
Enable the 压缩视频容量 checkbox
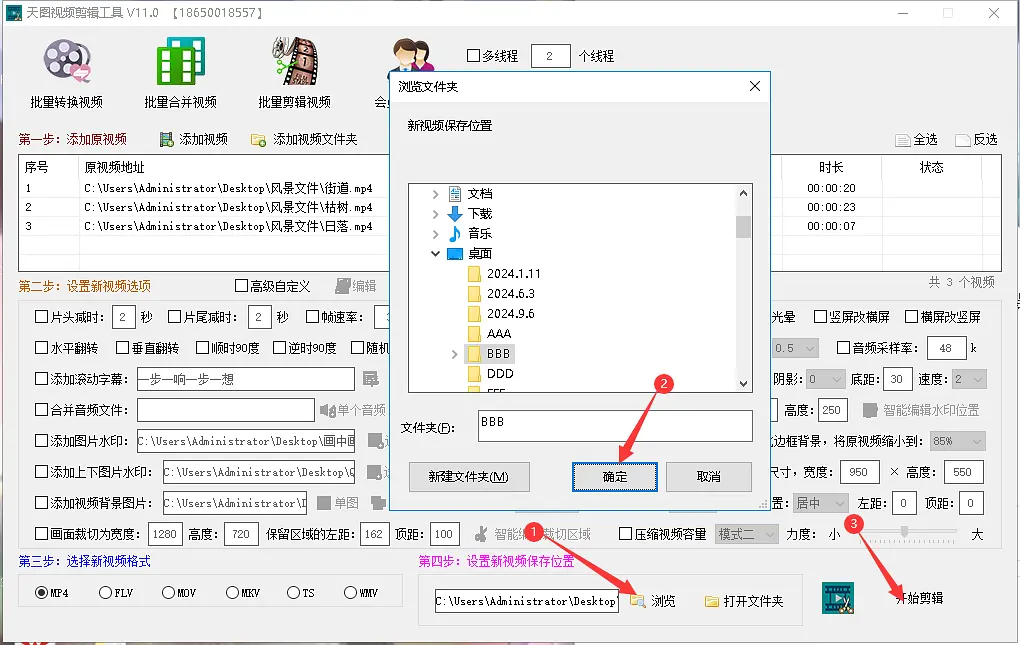[625, 534]
